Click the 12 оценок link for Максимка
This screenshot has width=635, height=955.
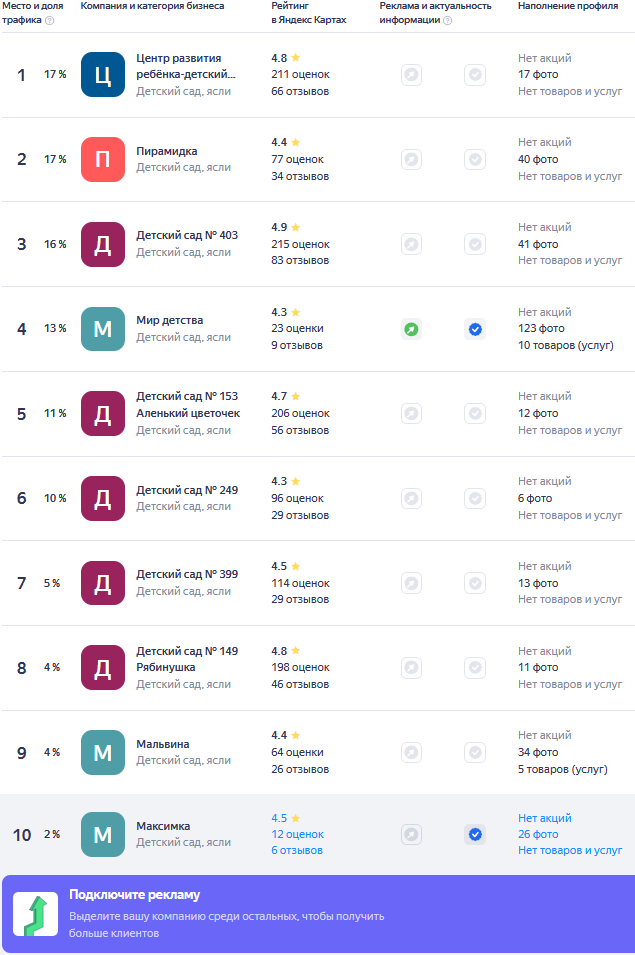pos(297,834)
